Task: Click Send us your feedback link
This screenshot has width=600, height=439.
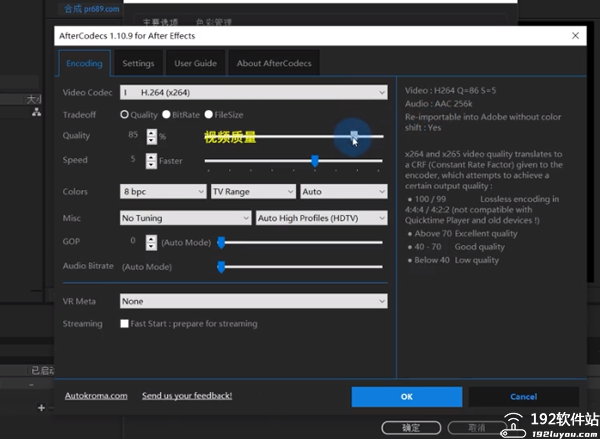Action: coord(187,396)
